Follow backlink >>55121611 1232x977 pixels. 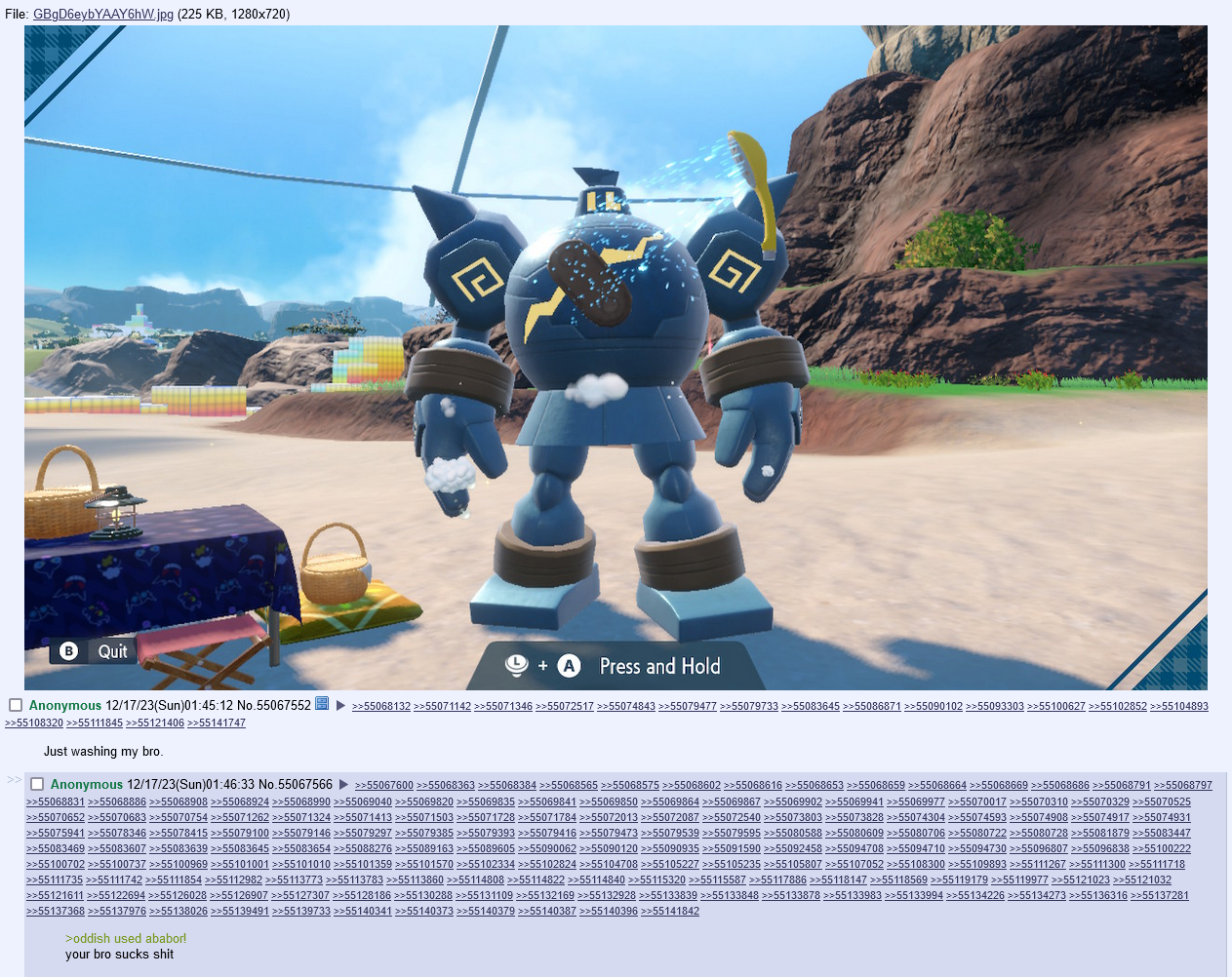pos(55,895)
